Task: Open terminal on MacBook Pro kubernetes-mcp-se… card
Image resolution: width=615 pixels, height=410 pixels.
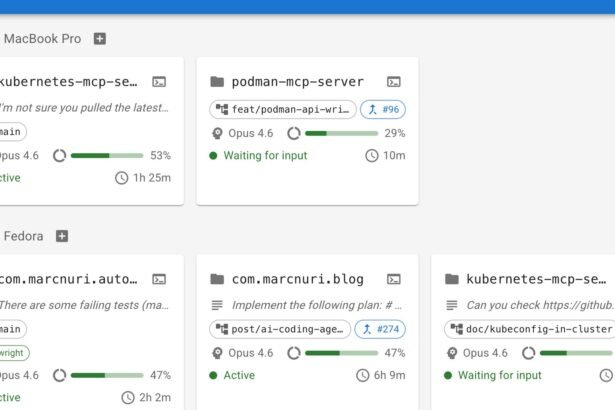Action: point(159,82)
